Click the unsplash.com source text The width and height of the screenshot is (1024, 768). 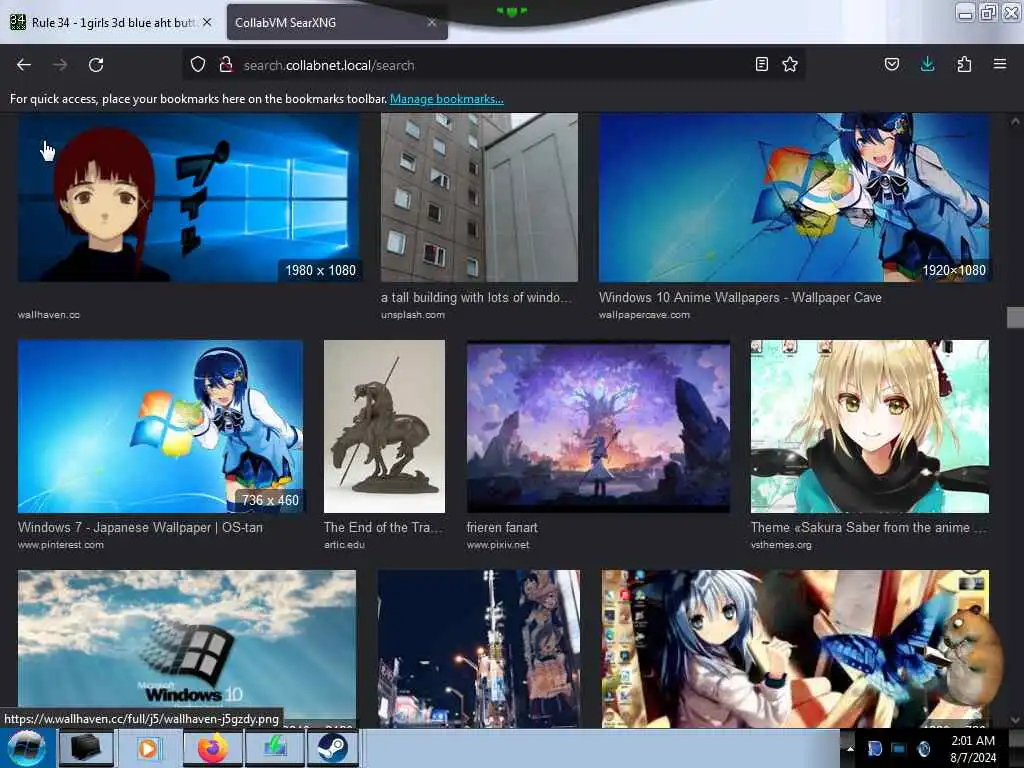[413, 315]
